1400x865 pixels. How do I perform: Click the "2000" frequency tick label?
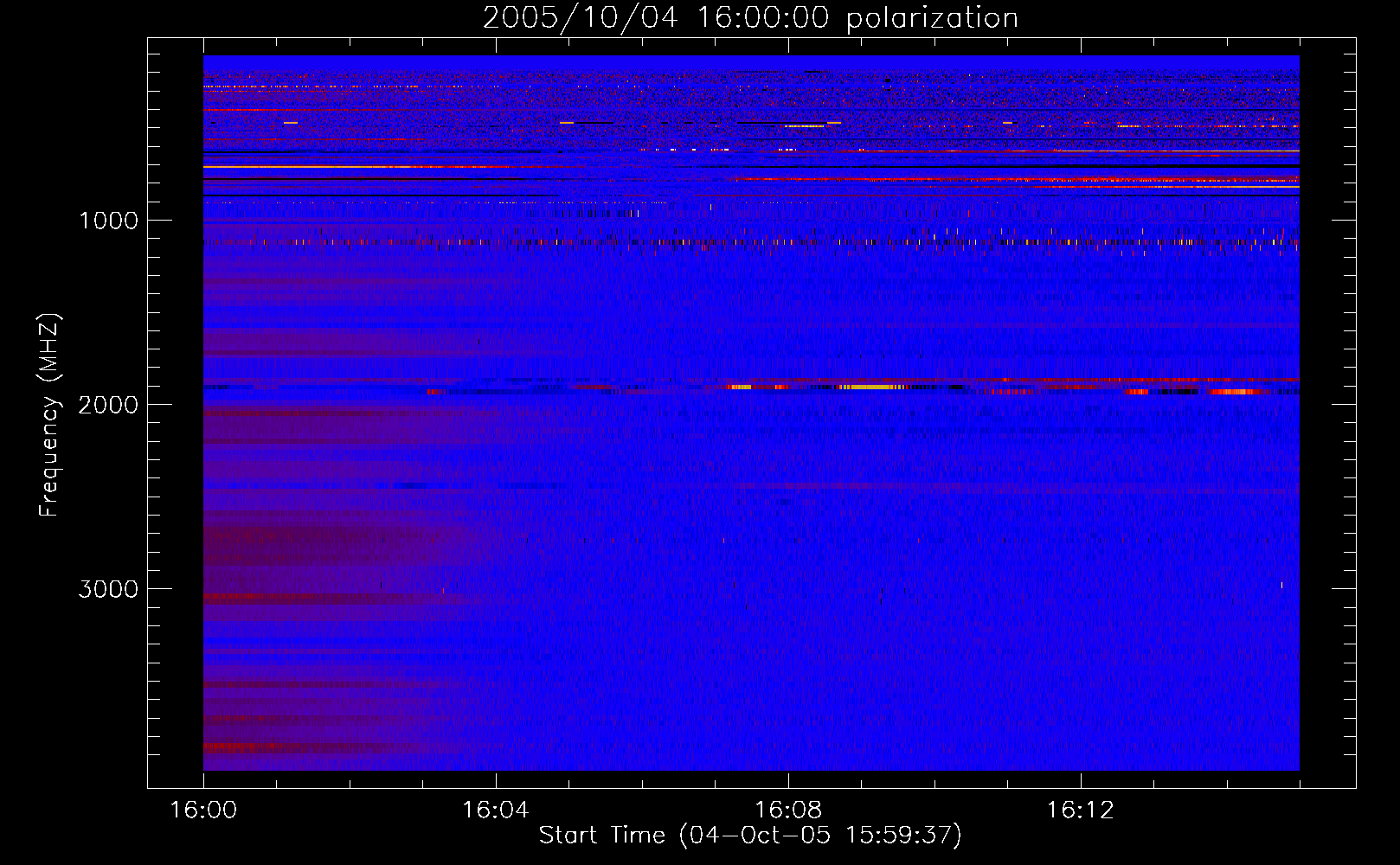pos(108,405)
